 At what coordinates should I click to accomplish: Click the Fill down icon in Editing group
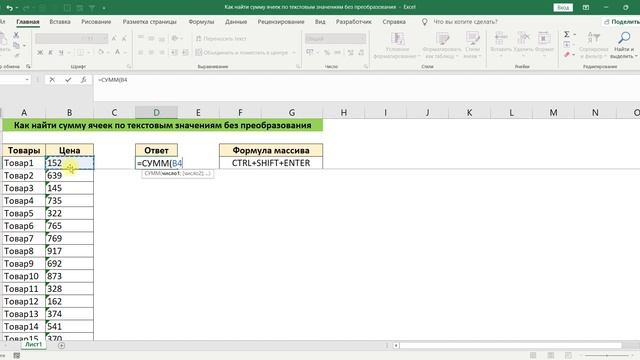[x=567, y=44]
